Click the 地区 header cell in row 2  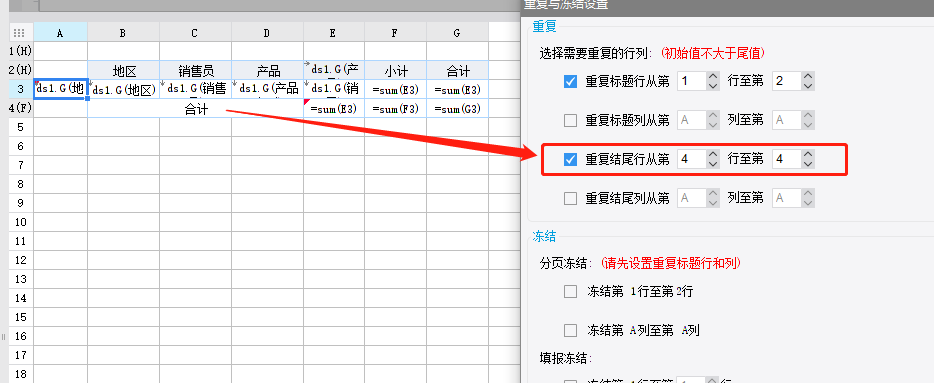[x=123, y=70]
